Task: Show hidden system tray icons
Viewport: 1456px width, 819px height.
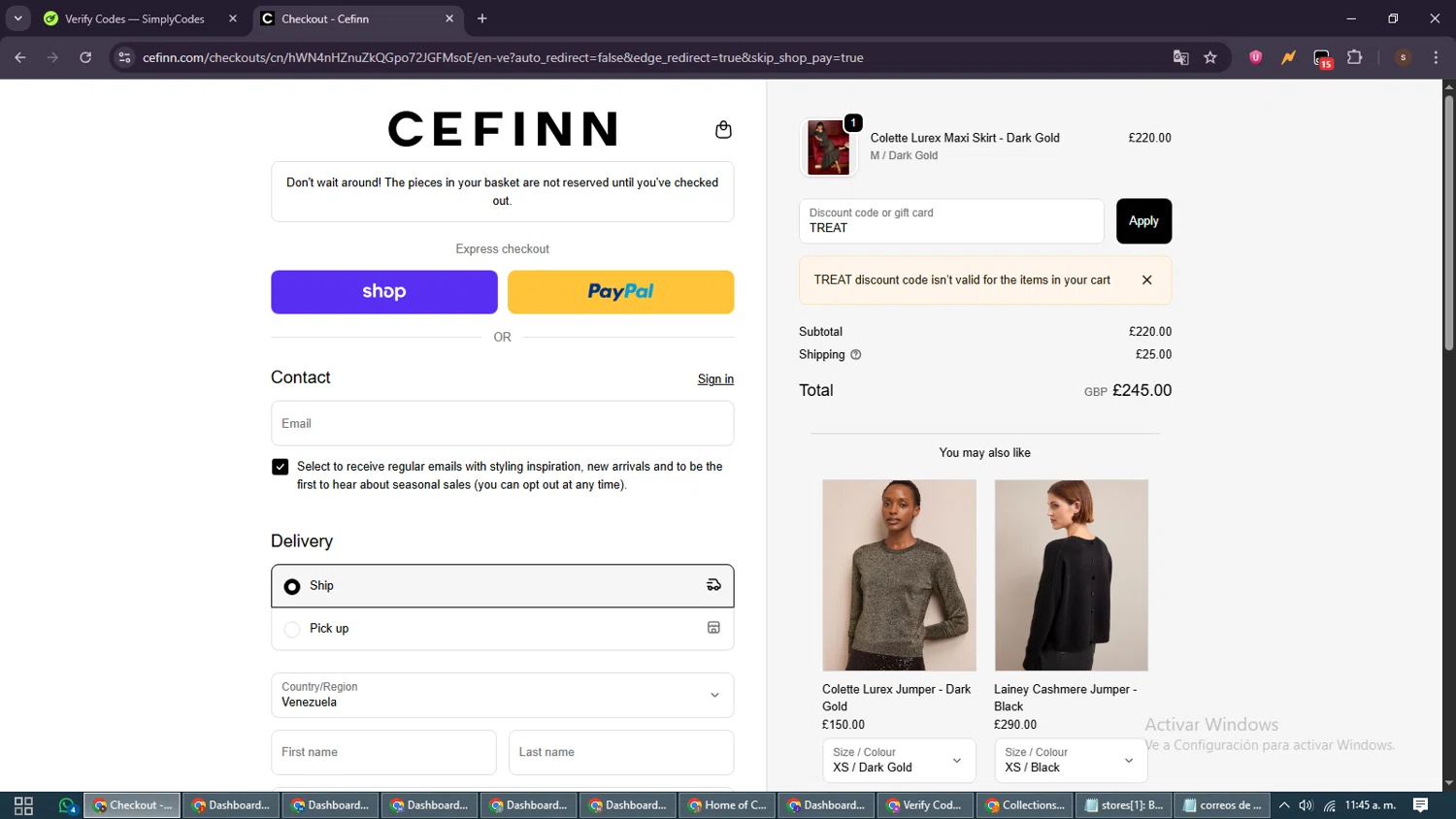Action: (x=1284, y=805)
